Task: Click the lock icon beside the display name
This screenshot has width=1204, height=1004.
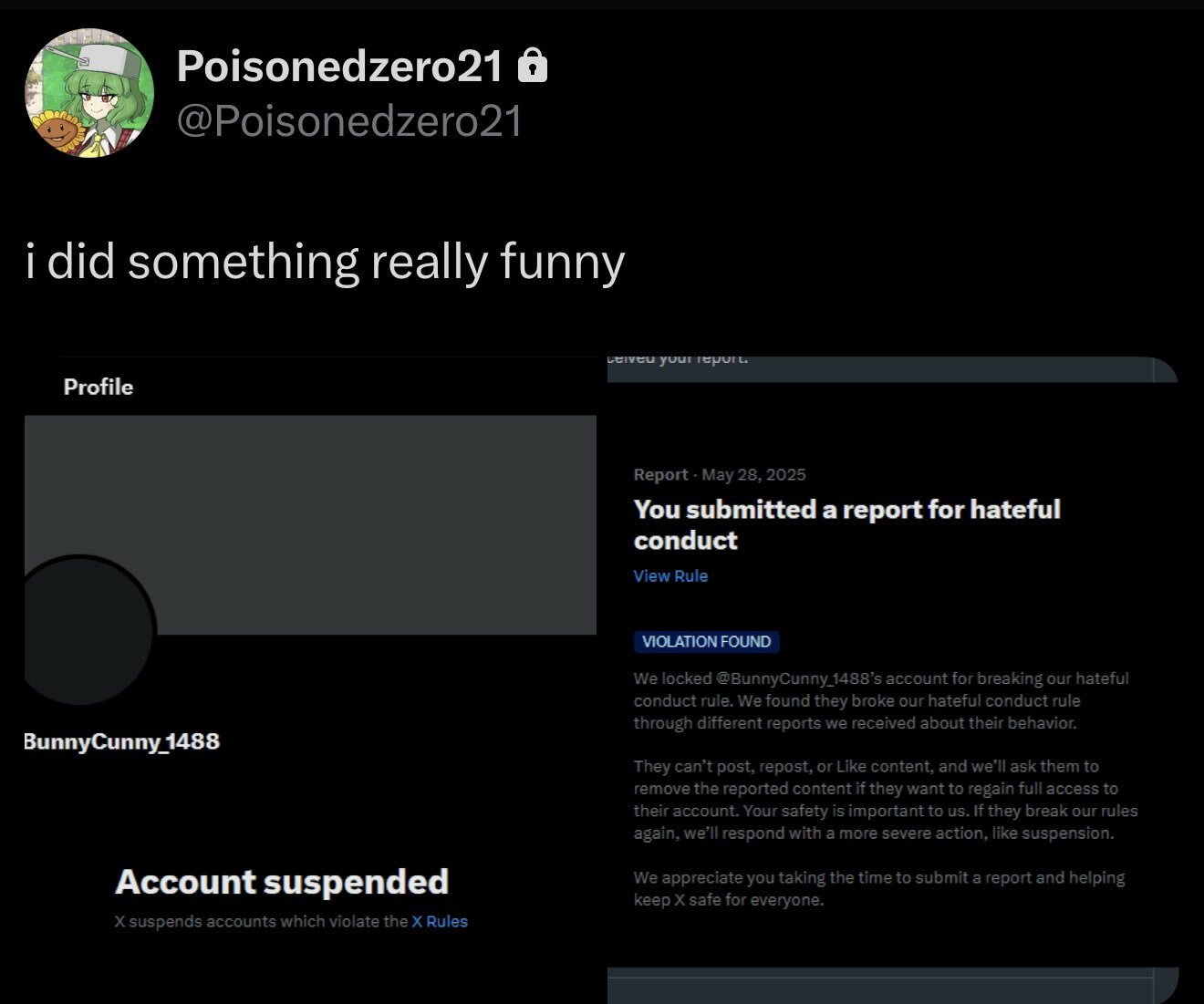Action: pos(533,66)
